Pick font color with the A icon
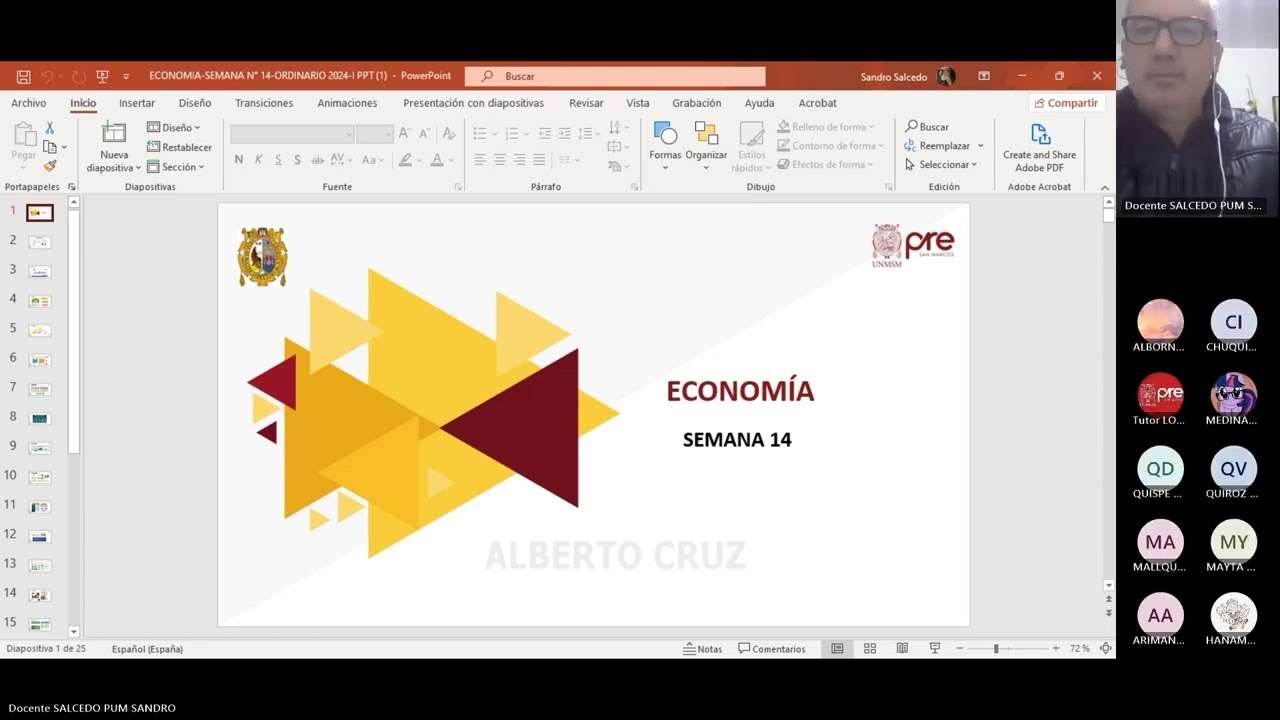 point(438,160)
